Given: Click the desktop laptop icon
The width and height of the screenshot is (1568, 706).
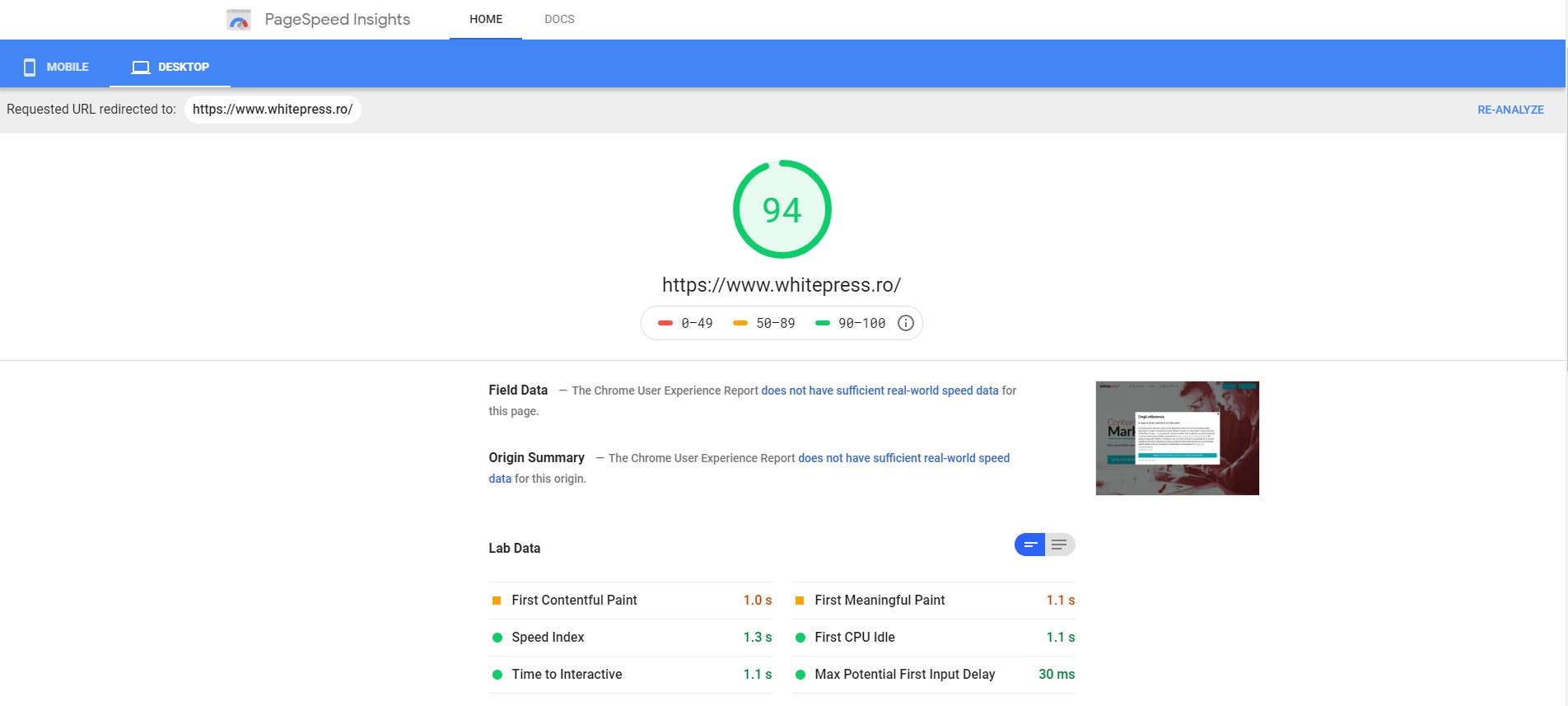Looking at the screenshot, I should [141, 68].
